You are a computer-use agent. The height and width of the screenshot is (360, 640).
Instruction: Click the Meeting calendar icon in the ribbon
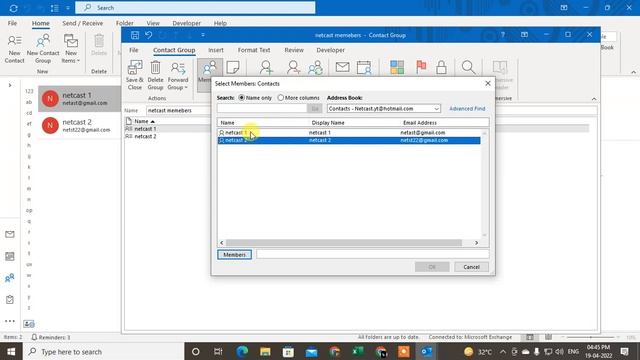click(x=364, y=67)
